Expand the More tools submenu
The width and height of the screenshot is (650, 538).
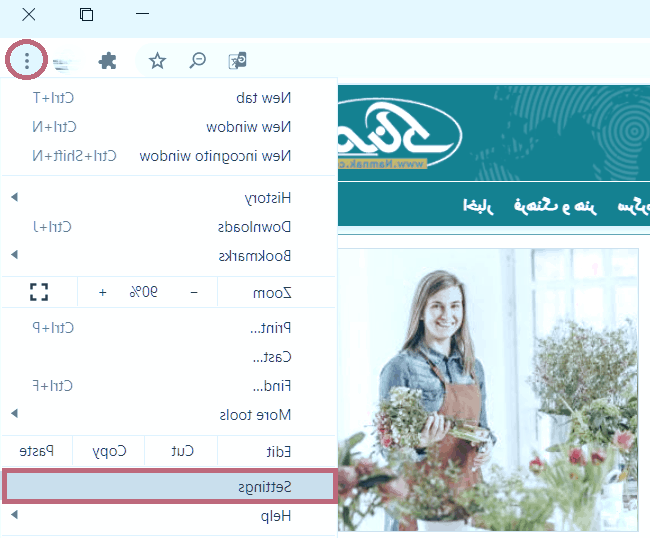[x=168, y=415]
